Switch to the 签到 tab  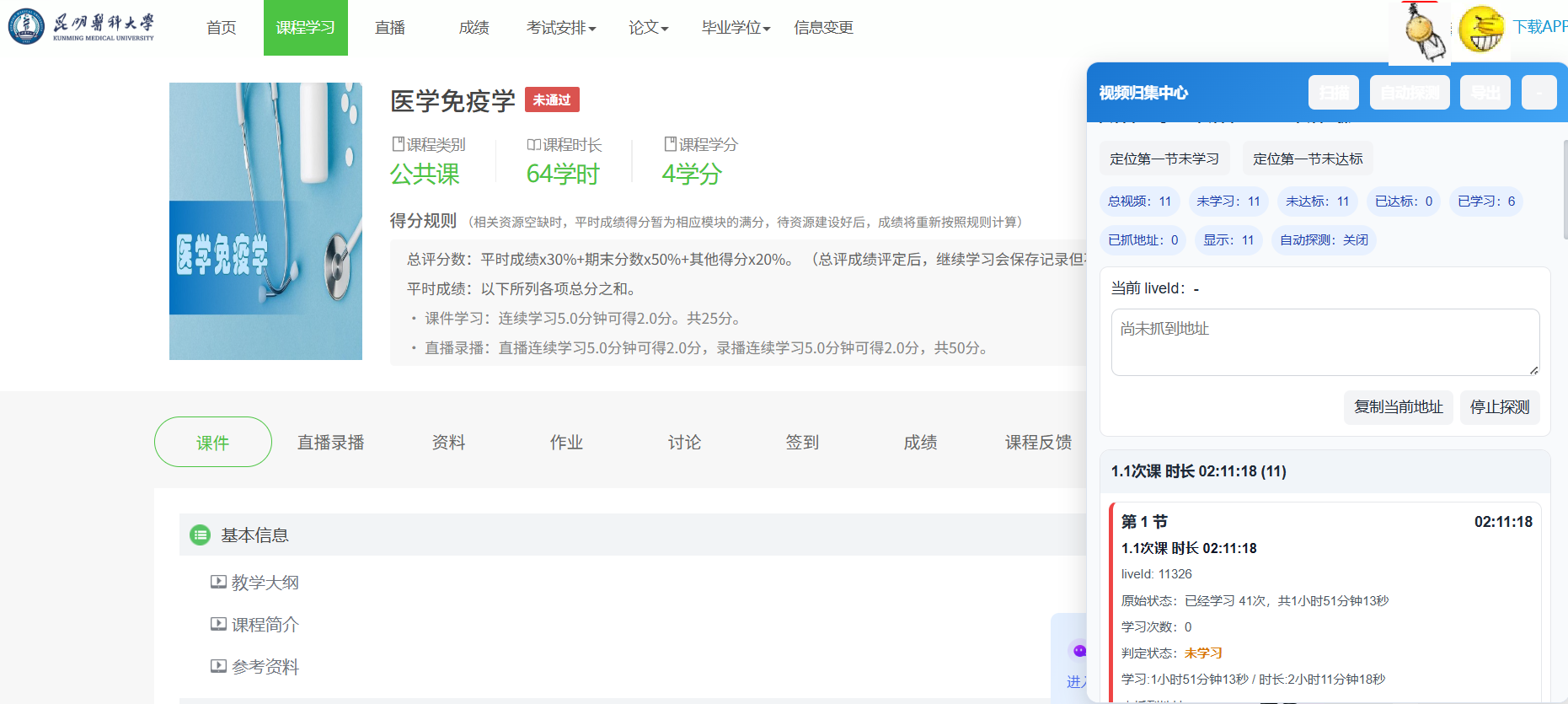click(803, 442)
